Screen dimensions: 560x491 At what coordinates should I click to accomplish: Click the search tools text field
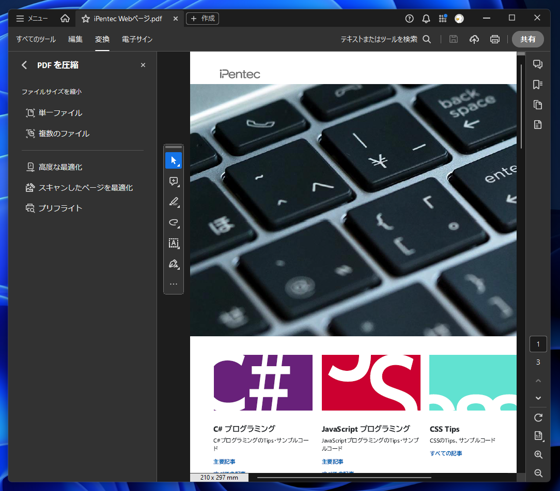385,39
